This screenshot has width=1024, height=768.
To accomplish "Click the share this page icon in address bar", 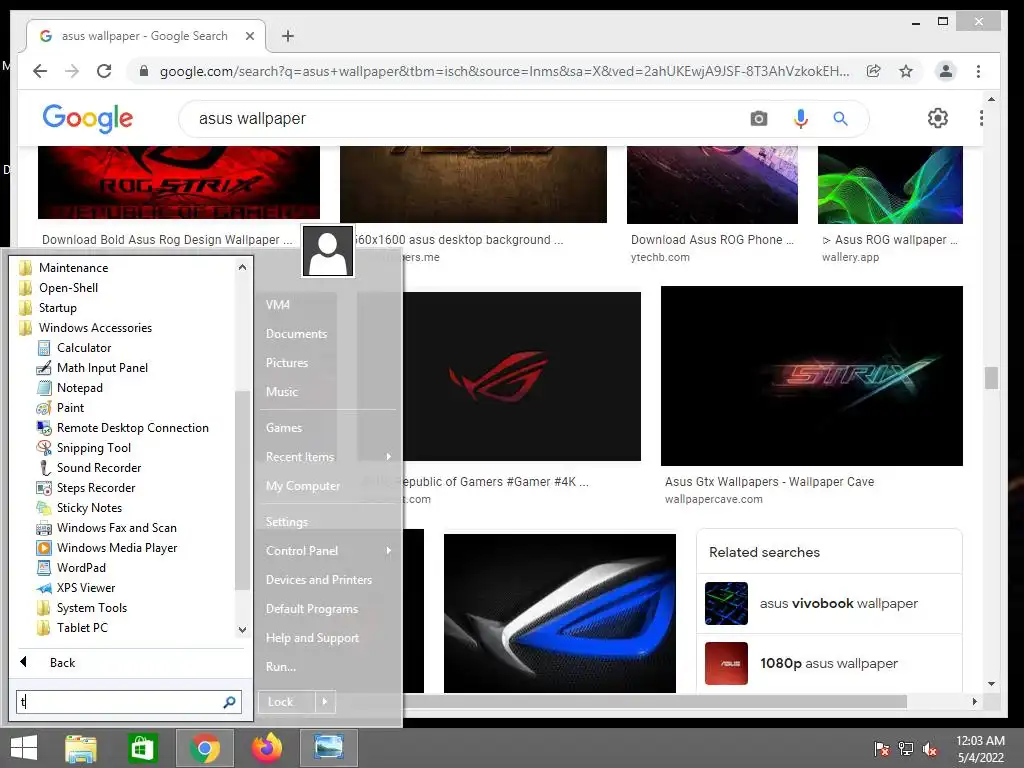I will pos(873,71).
